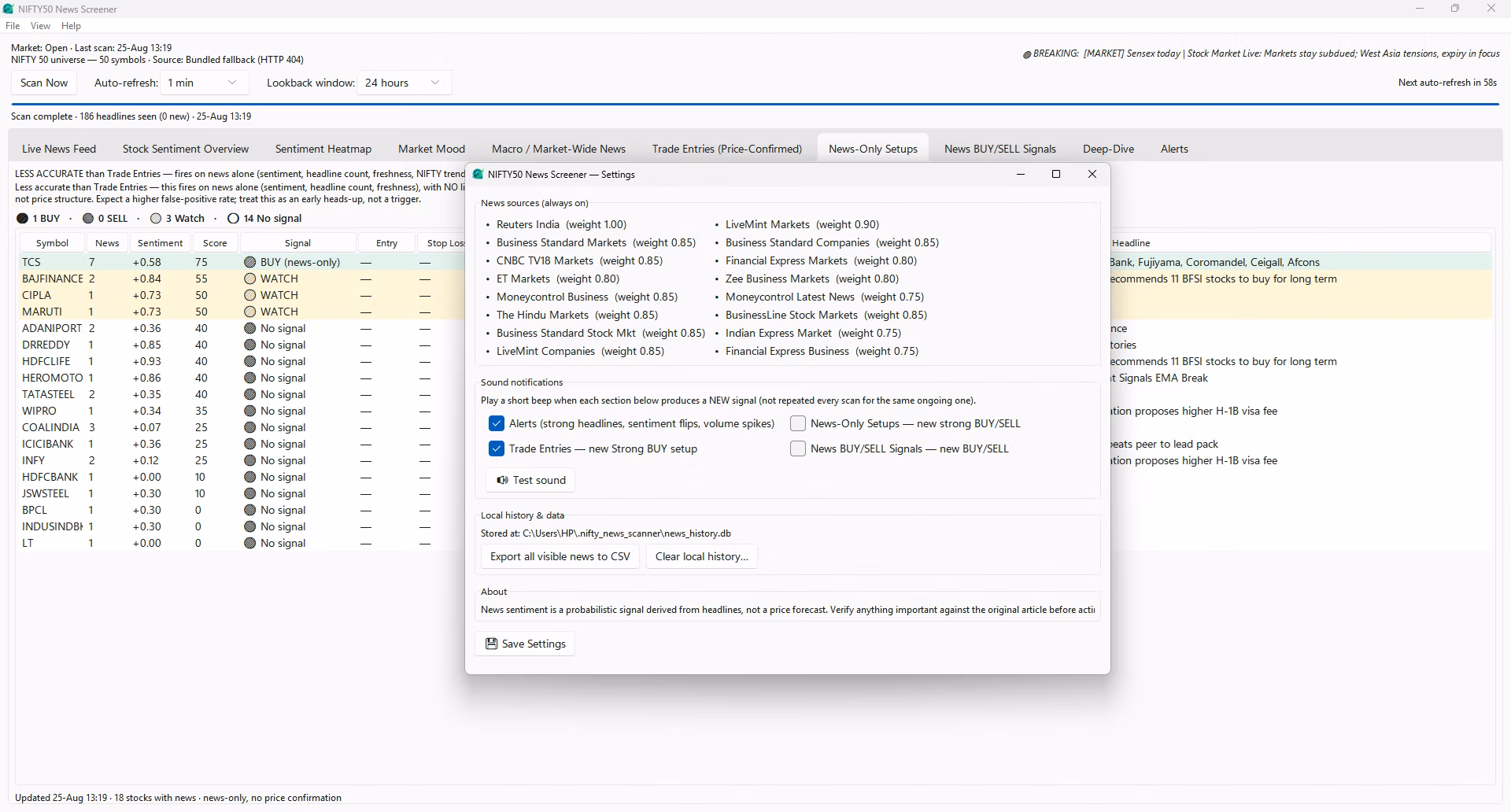Click the +0.93 sentiment value for HDFCLIFE
1511x812 pixels.
(x=147, y=361)
